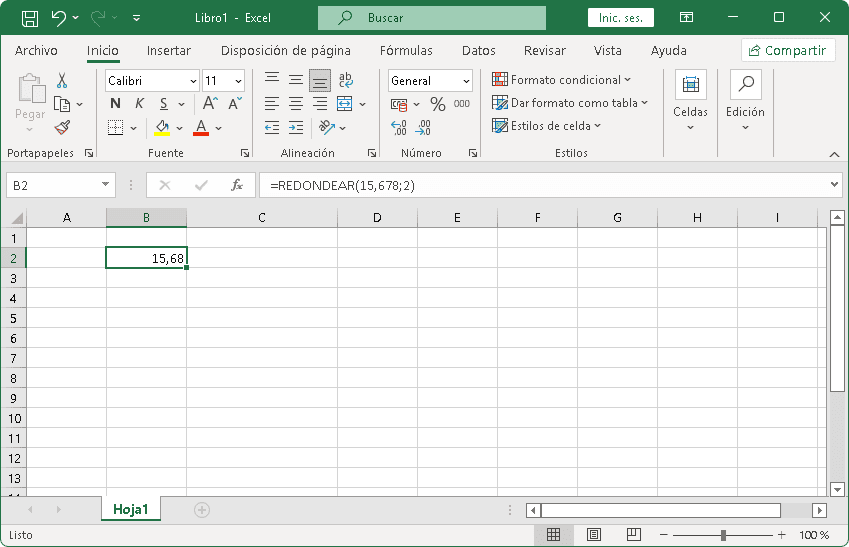Select the Format Painter brush icon
The image size is (849, 547).
pyautogui.click(x=62, y=127)
